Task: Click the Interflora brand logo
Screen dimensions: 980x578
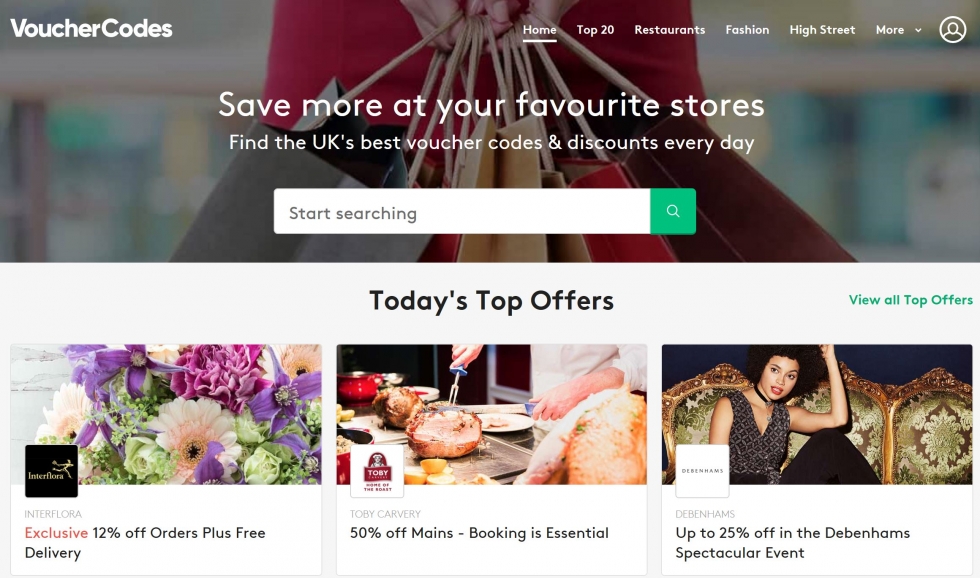Action: pyautogui.click(x=51, y=471)
